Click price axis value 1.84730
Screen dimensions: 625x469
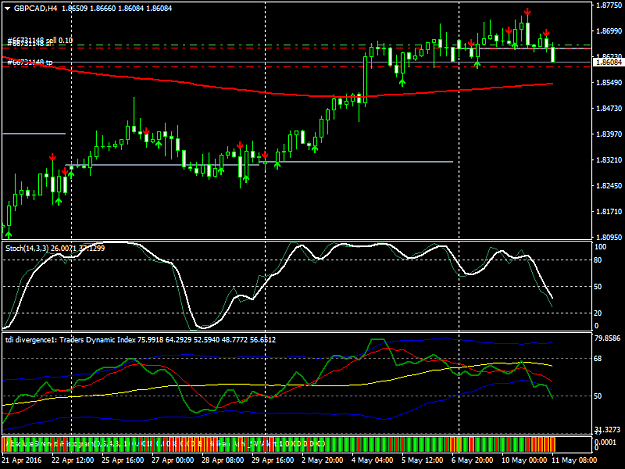(x=609, y=108)
